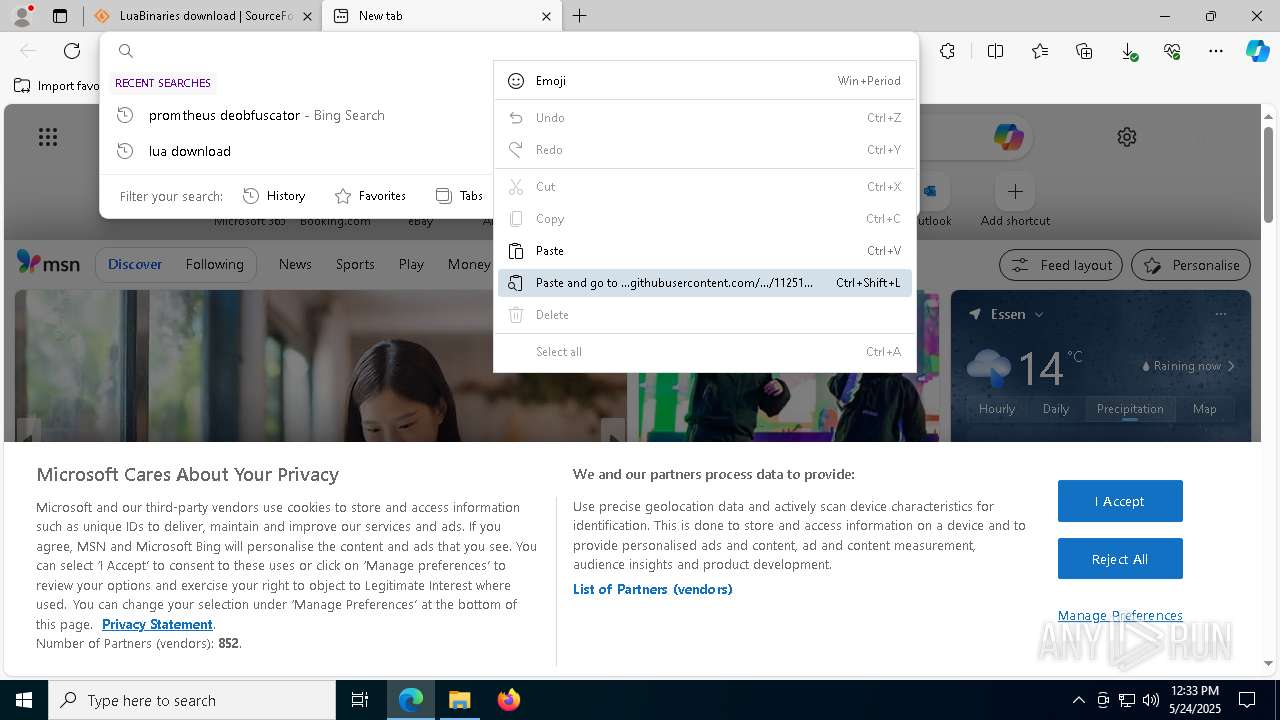Open new tab with plus icon
The image size is (1280, 720).
tap(580, 16)
